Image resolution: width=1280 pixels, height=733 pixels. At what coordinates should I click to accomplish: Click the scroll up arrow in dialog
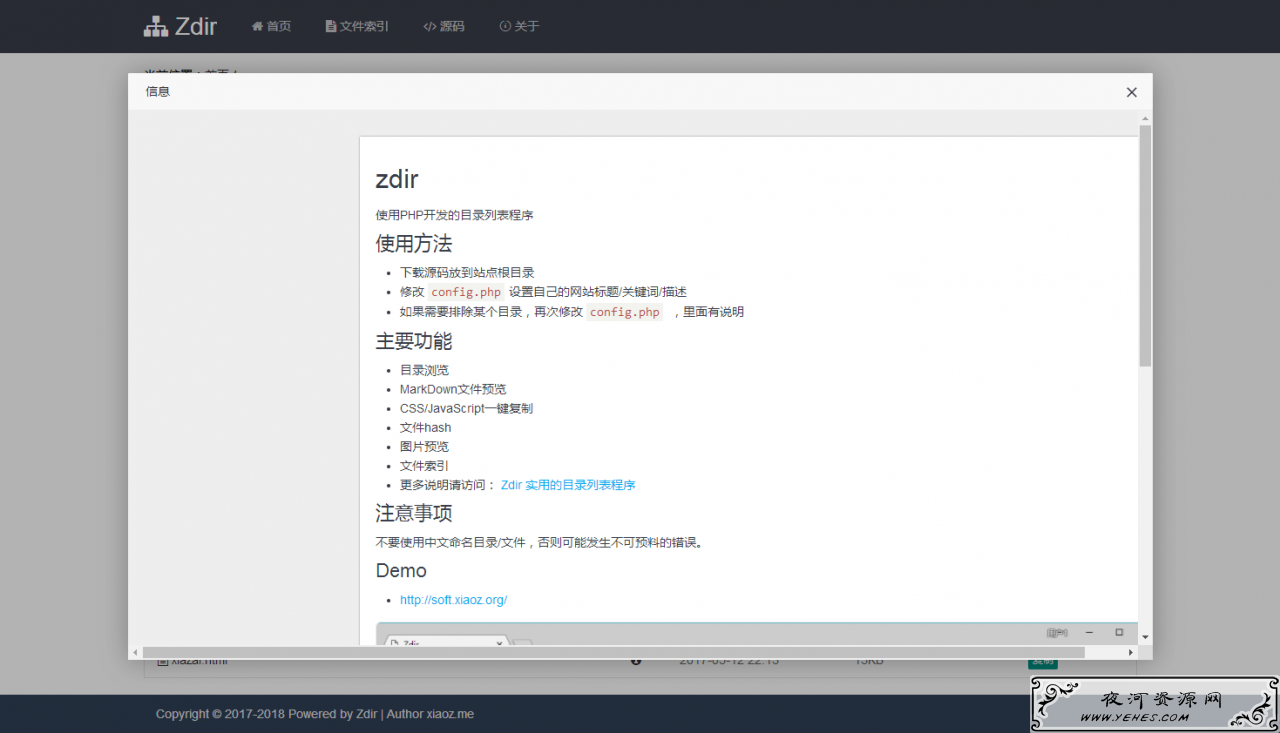click(1145, 118)
